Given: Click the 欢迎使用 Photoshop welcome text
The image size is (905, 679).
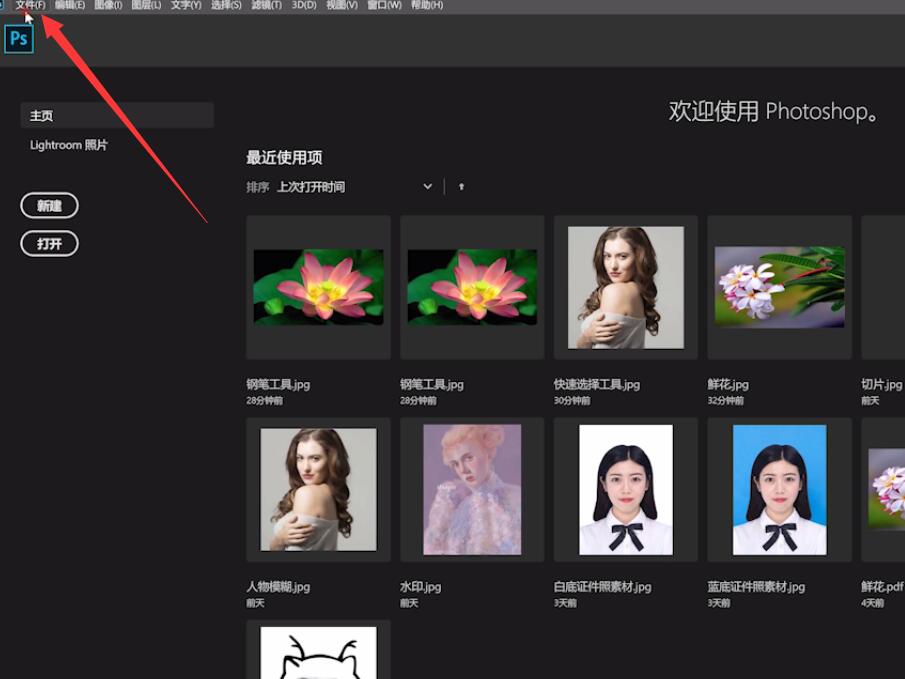Looking at the screenshot, I should 773,111.
